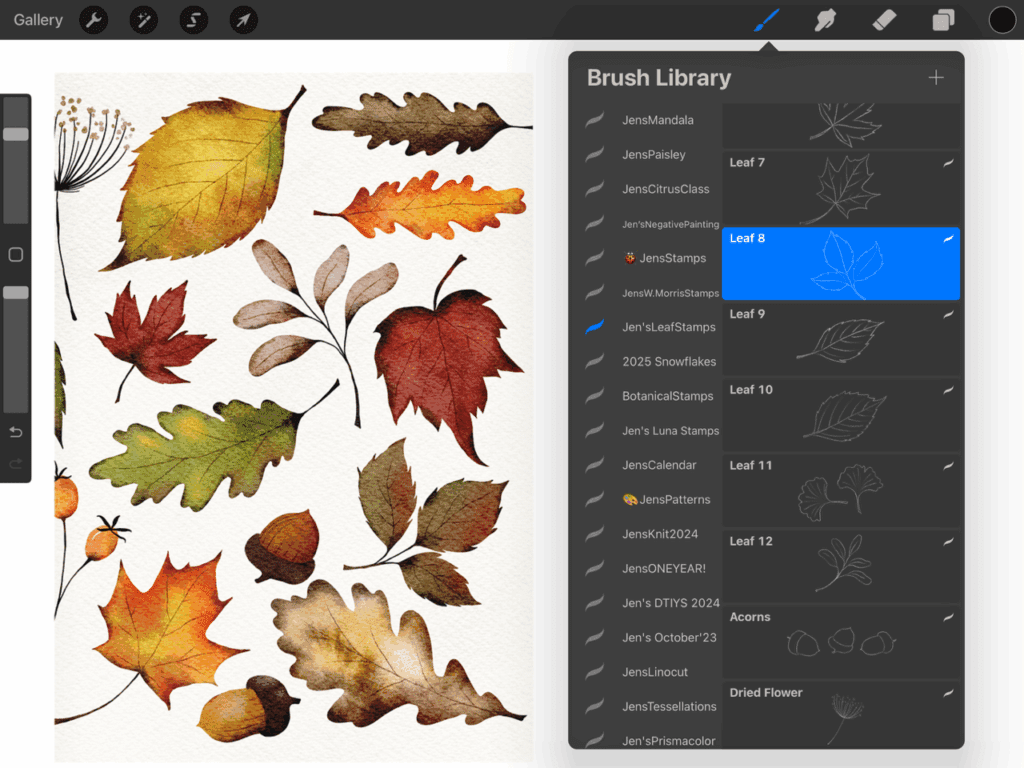
Task: Choose the Leaf 11 brush
Action: 840,491
